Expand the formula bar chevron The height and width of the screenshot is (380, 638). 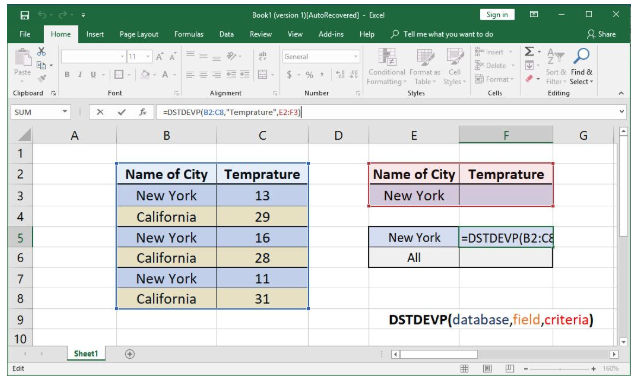click(x=622, y=111)
